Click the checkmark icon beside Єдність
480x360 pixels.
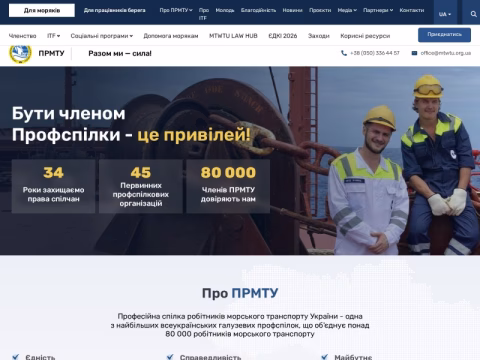[15, 357]
